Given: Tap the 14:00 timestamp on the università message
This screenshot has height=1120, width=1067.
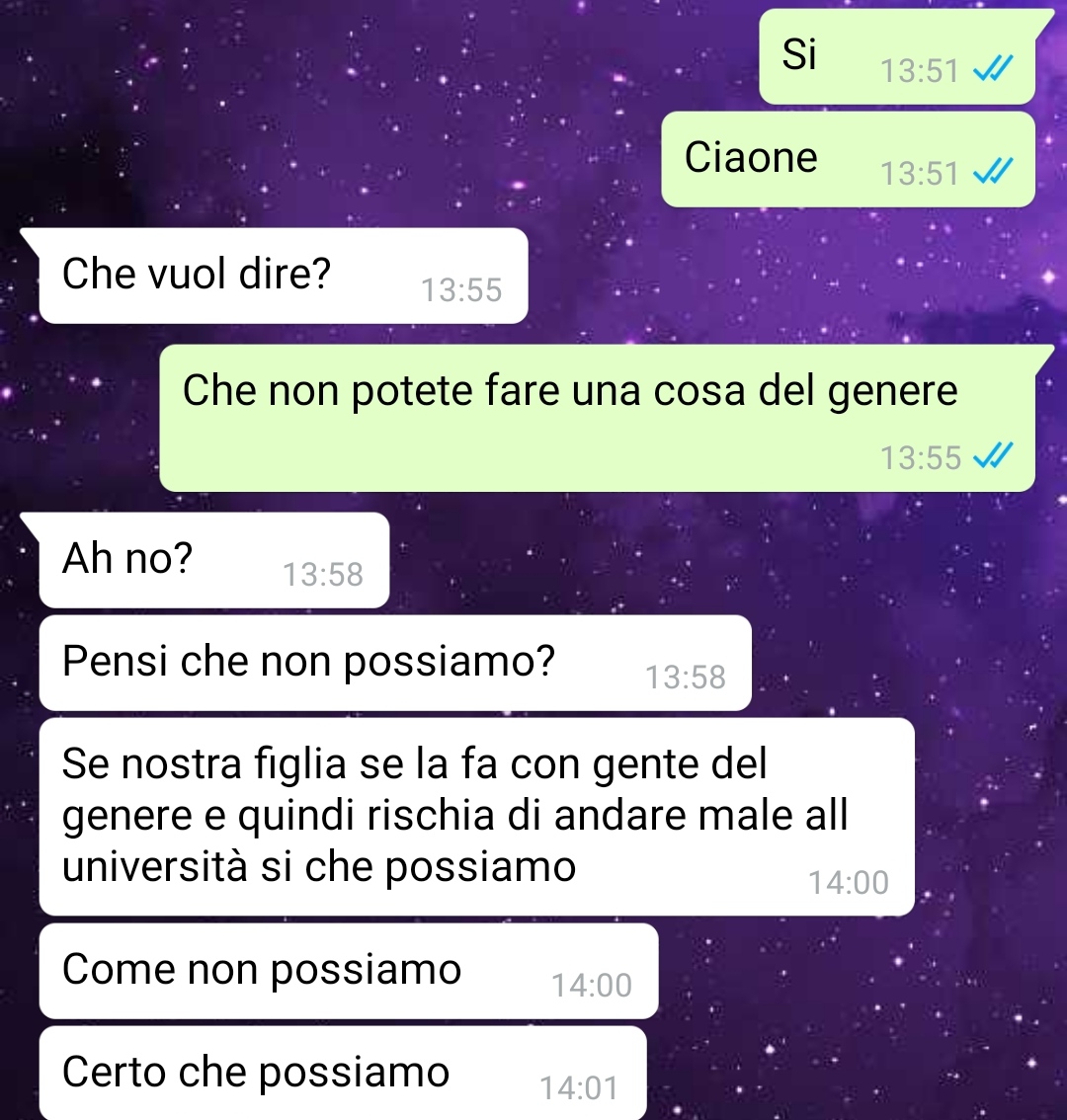Looking at the screenshot, I should 849,883.
